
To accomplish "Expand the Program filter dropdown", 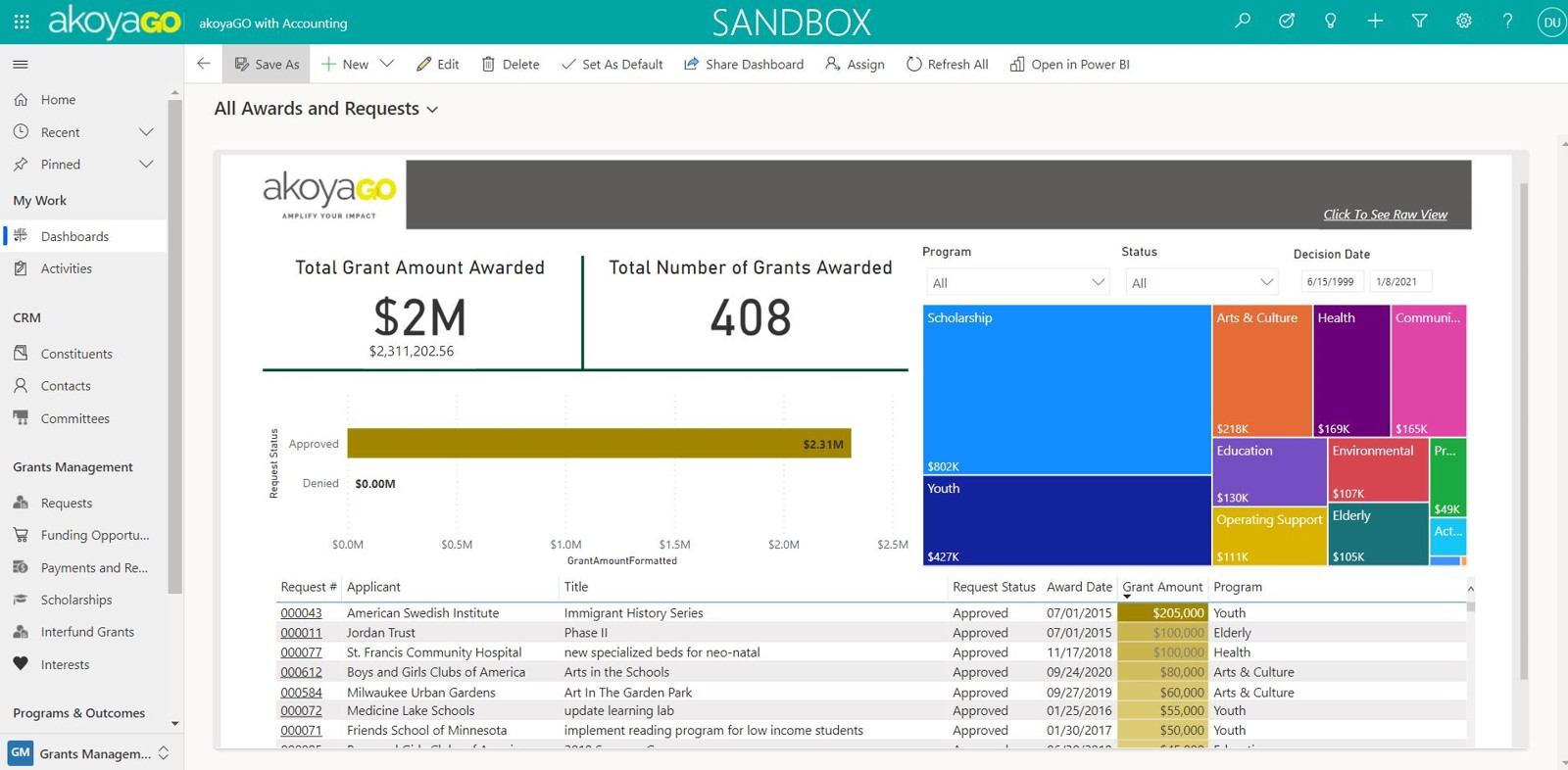I will (x=1016, y=283).
